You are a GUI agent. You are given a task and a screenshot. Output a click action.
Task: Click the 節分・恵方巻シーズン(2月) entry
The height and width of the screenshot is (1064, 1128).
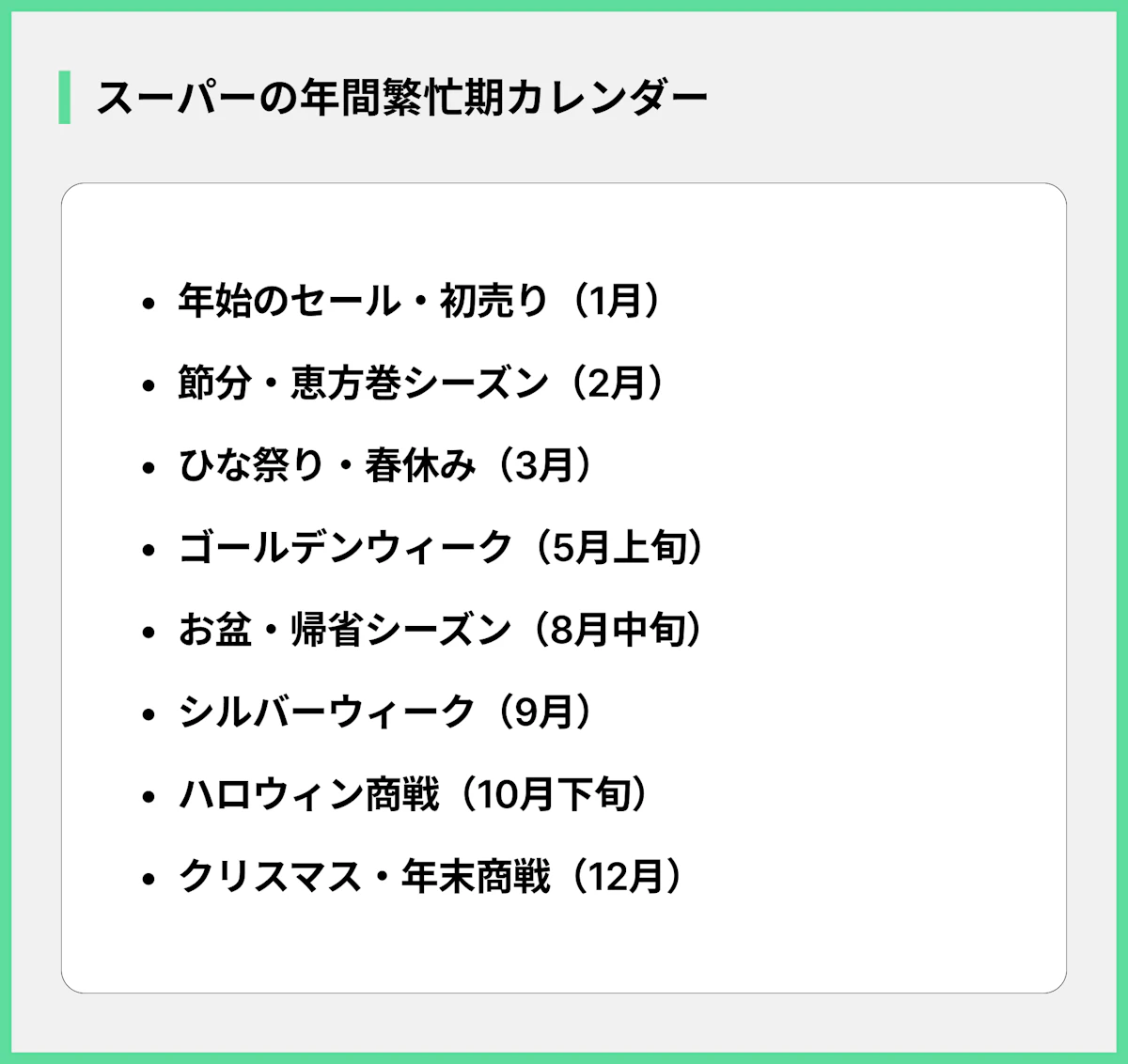pyautogui.click(x=421, y=383)
